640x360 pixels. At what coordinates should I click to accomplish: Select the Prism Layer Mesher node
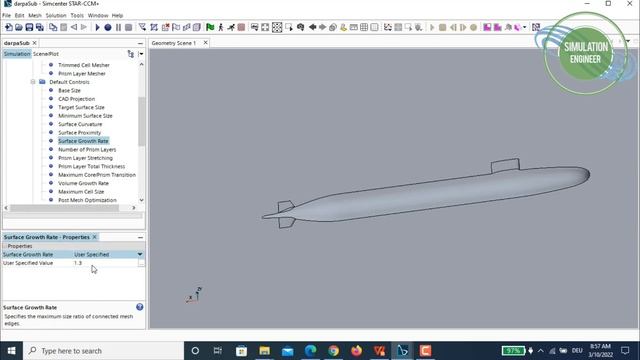click(x=82, y=73)
